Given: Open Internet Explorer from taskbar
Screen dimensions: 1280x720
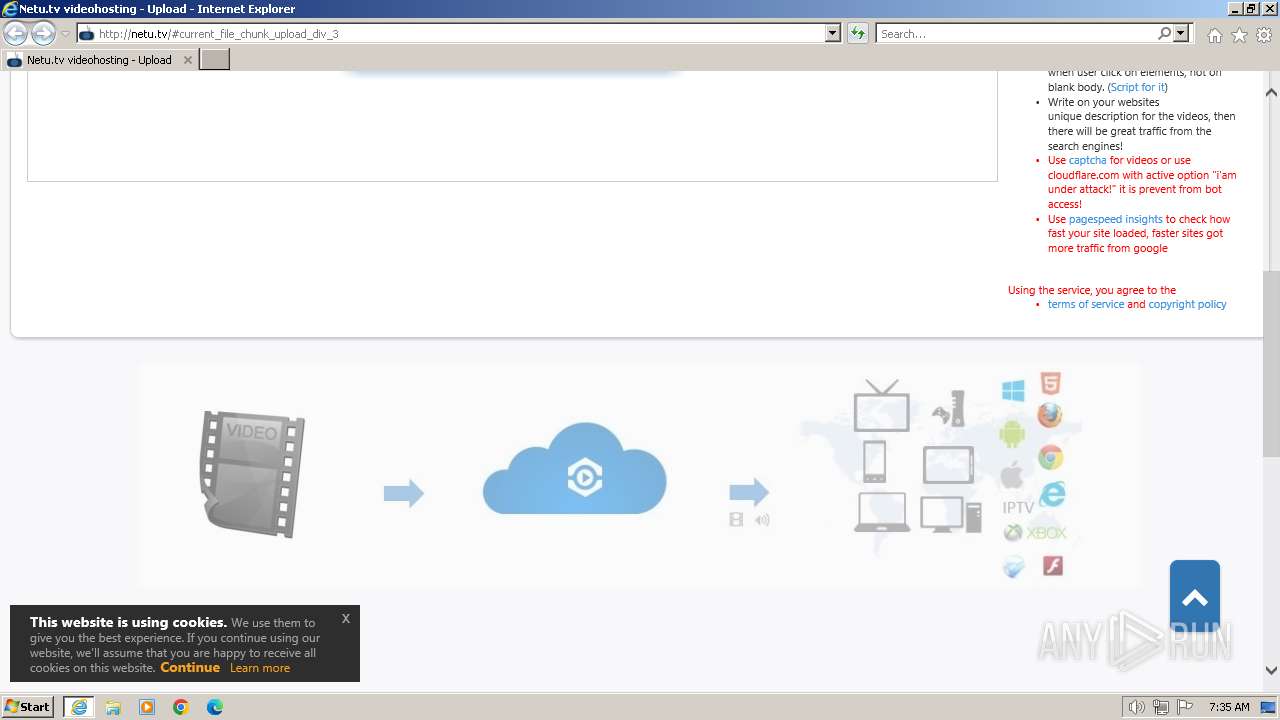Looking at the screenshot, I should (x=79, y=707).
